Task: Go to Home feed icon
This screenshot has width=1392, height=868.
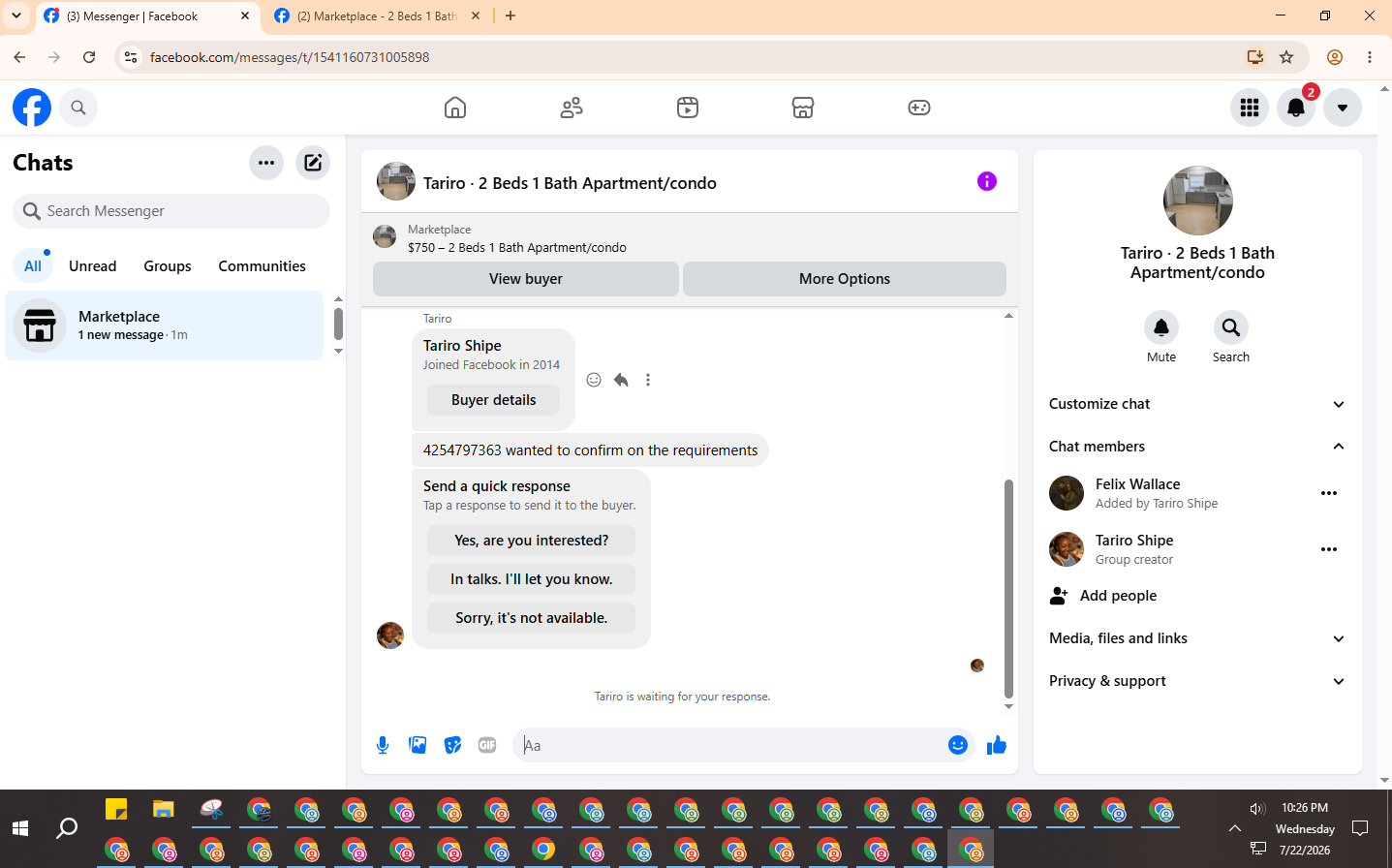Action: click(x=455, y=108)
